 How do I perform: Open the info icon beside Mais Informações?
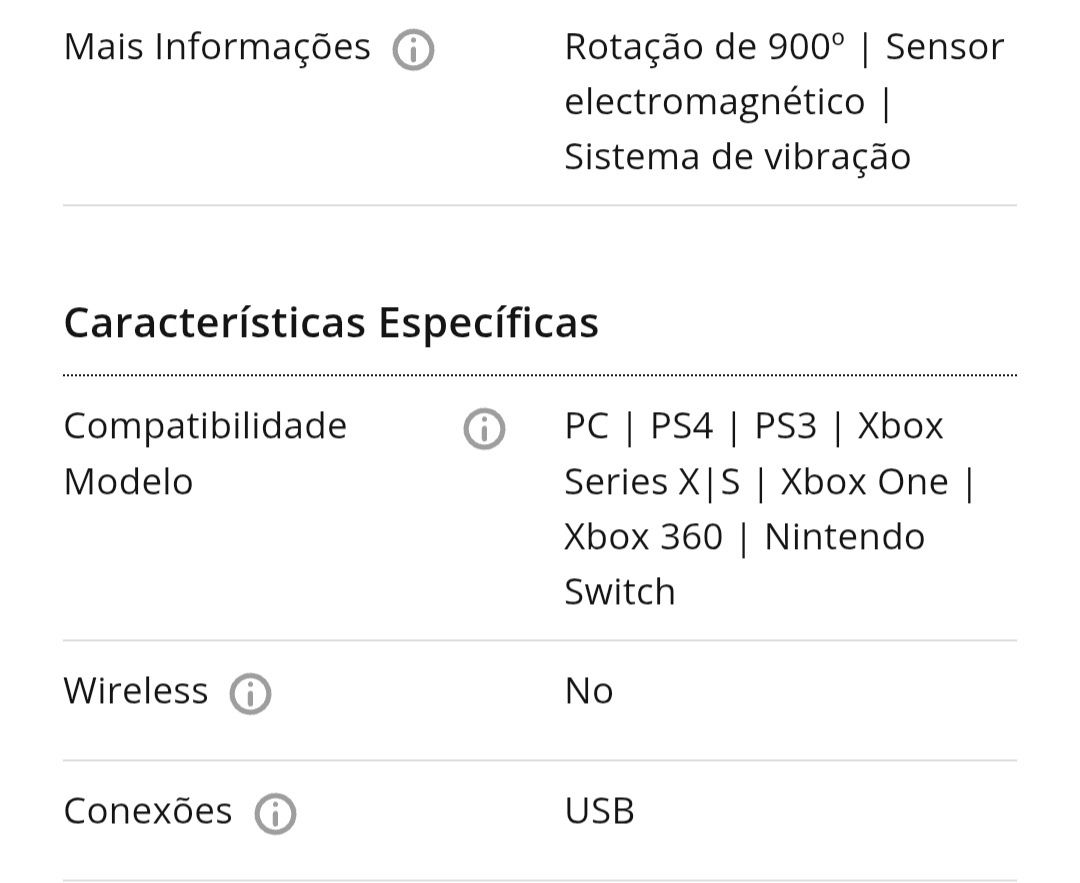pos(413,50)
